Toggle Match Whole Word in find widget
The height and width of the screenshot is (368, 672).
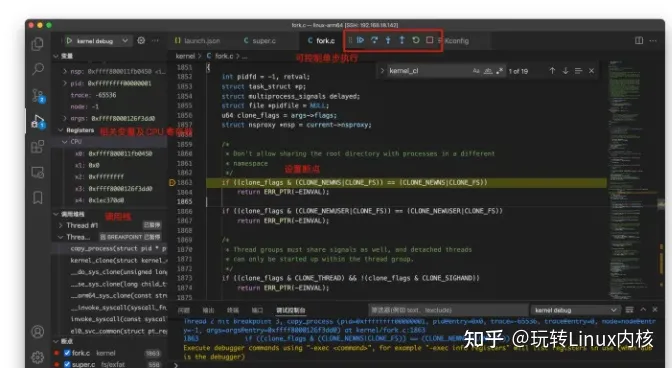click(x=488, y=71)
